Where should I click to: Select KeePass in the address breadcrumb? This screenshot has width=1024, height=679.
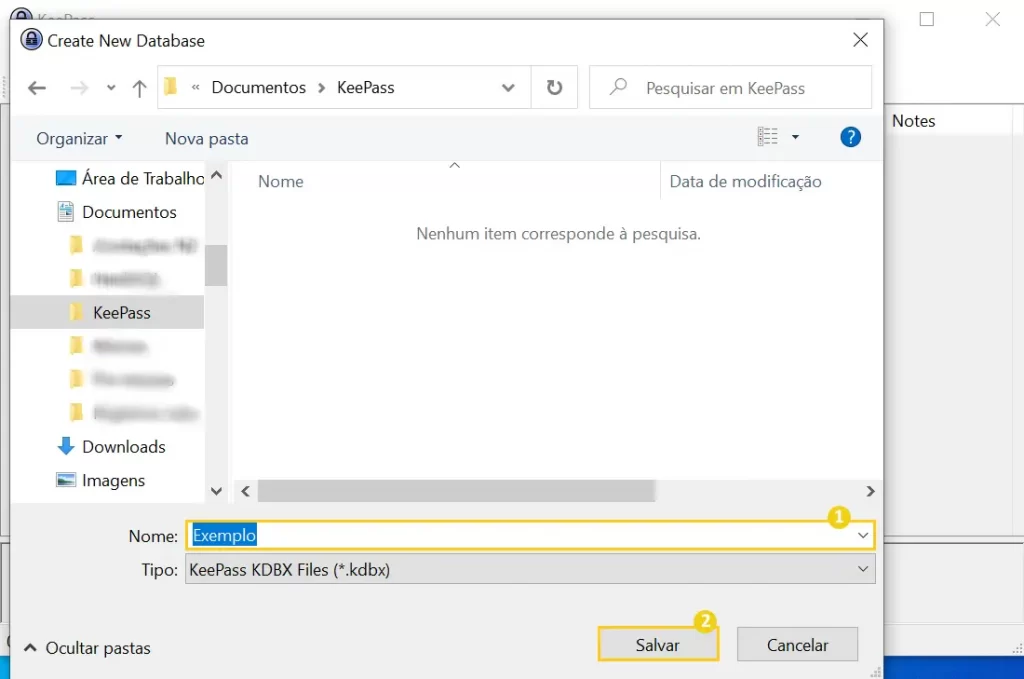[x=366, y=87]
